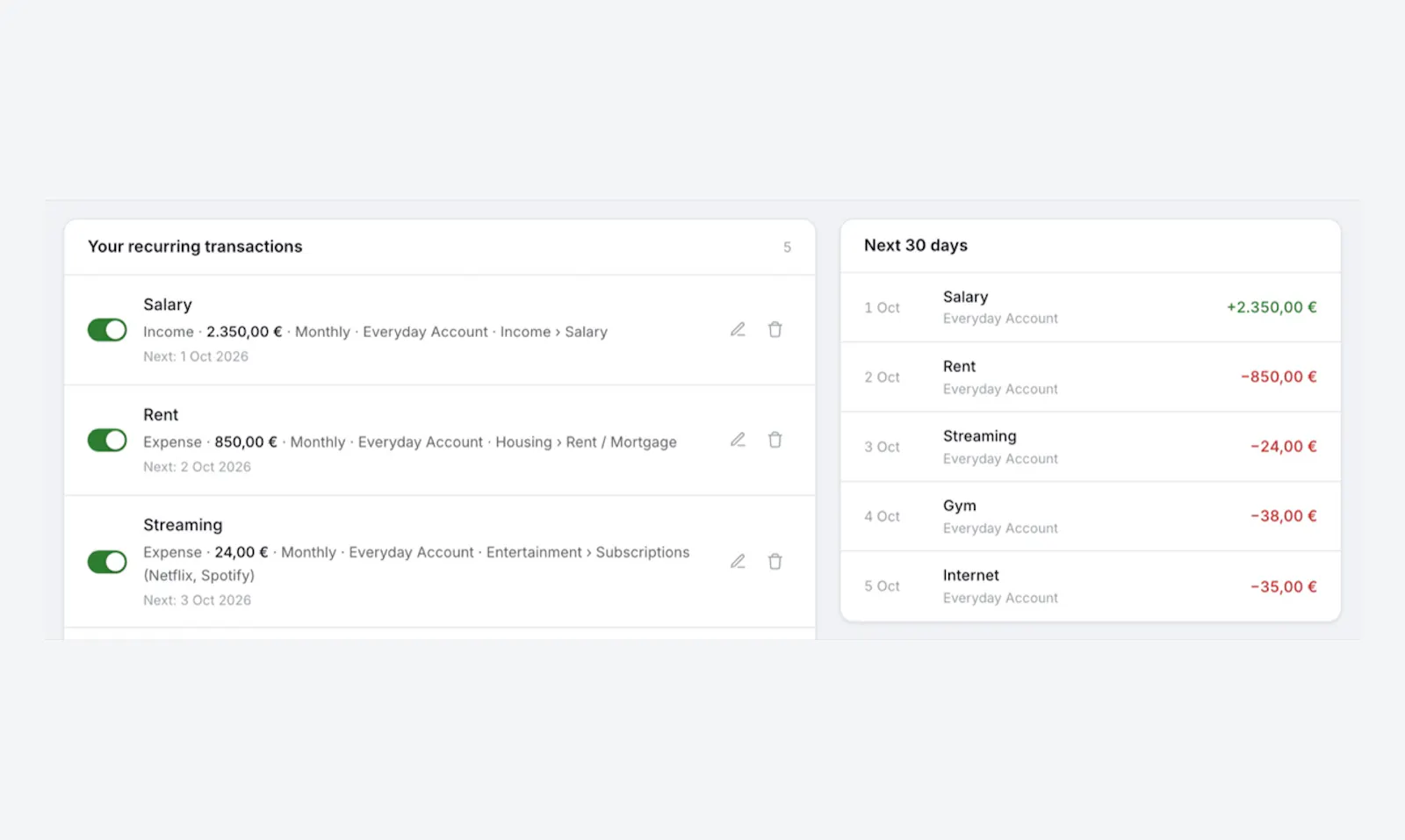The height and width of the screenshot is (840, 1405).
Task: Delete the Rent recurring transaction
Action: click(775, 440)
